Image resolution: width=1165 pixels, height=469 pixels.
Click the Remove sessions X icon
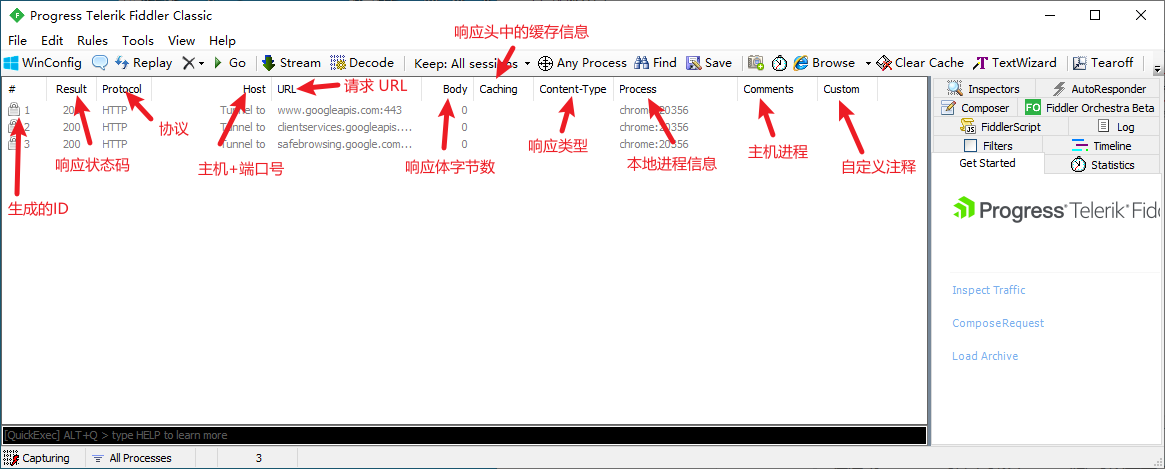[189, 63]
